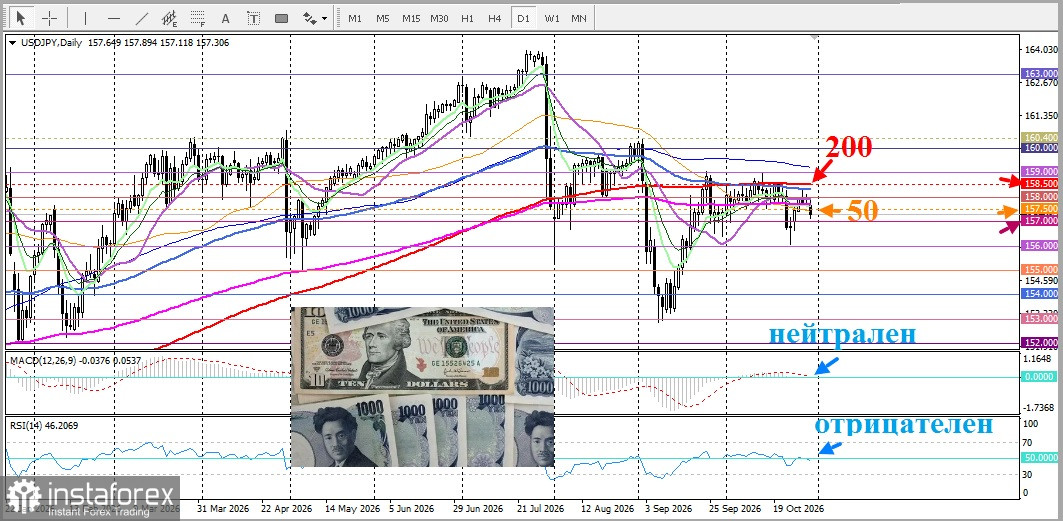Open the USDJPY,Daily chart title triangle
The width and height of the screenshot is (1063, 521).
[x=12, y=43]
